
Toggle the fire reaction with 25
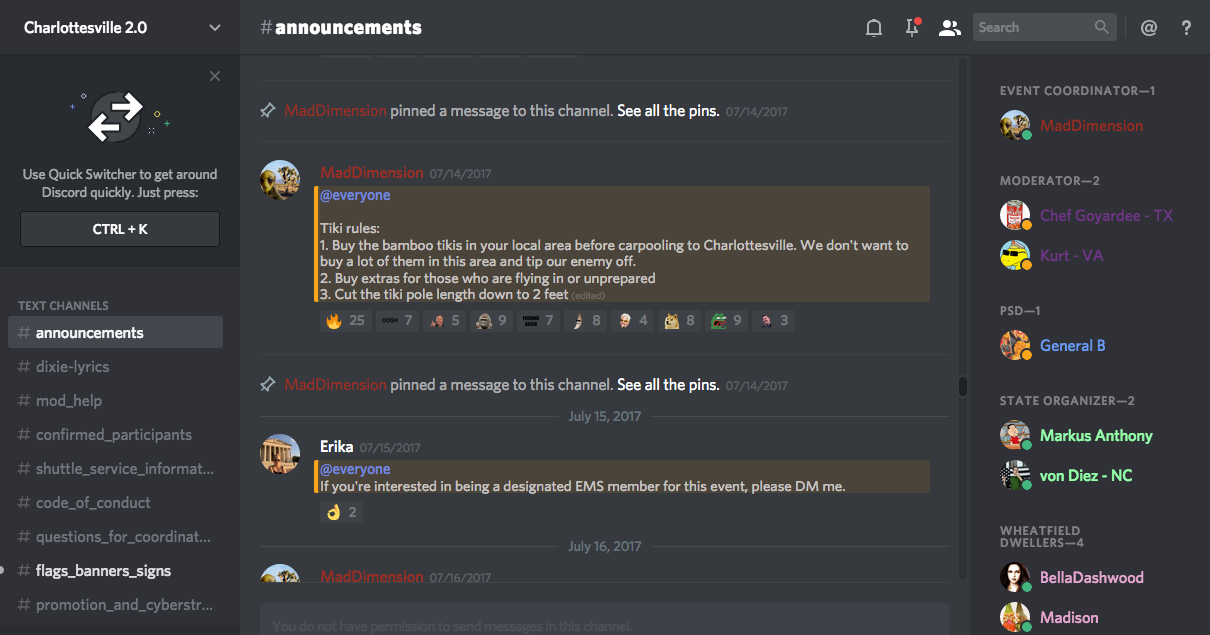pos(345,321)
